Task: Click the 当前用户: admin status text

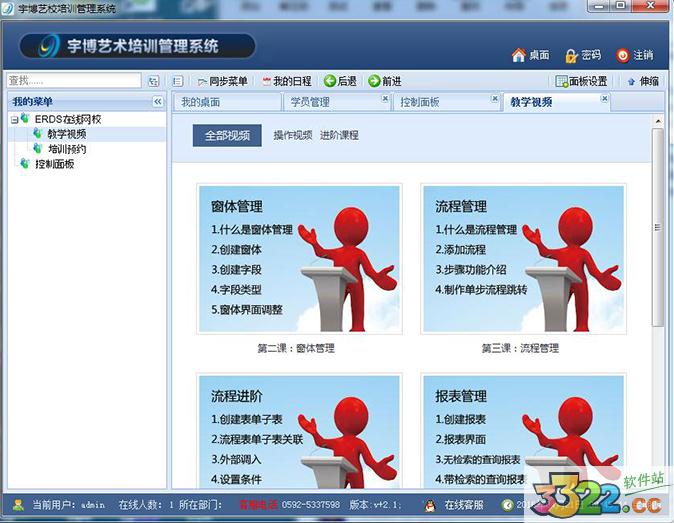Action: 69,505
